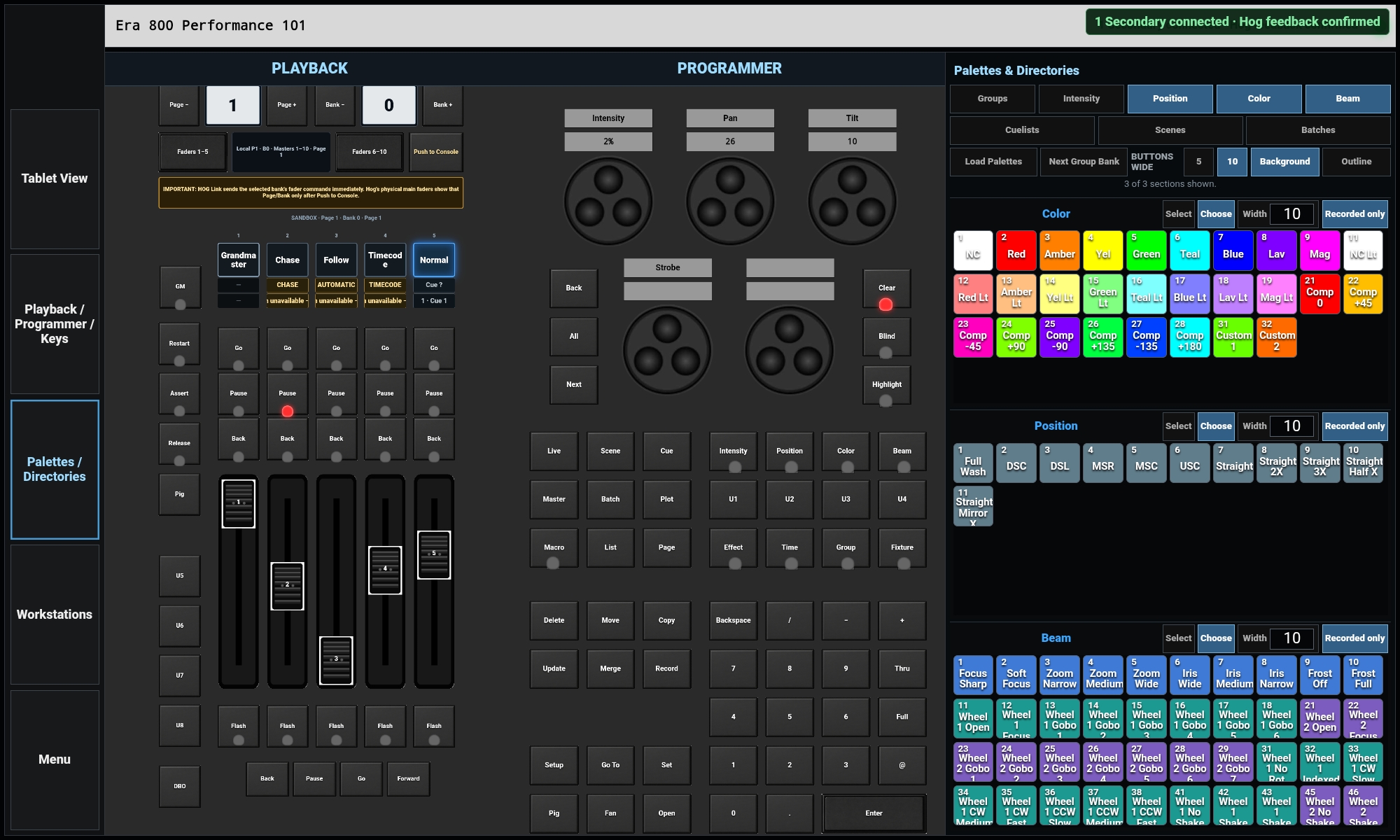Toggle the Blind key
This screenshot has width=1400, height=840.
pos(887,337)
